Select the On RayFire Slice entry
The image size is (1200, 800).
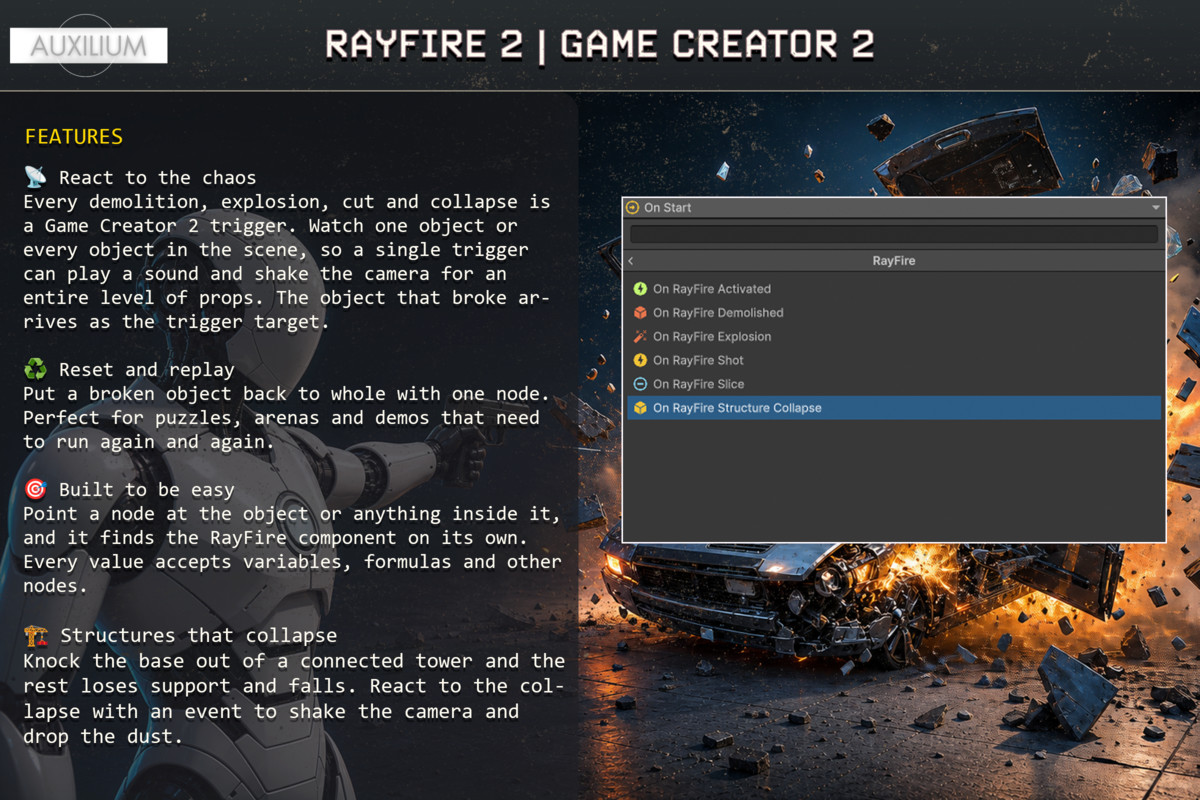(x=894, y=384)
